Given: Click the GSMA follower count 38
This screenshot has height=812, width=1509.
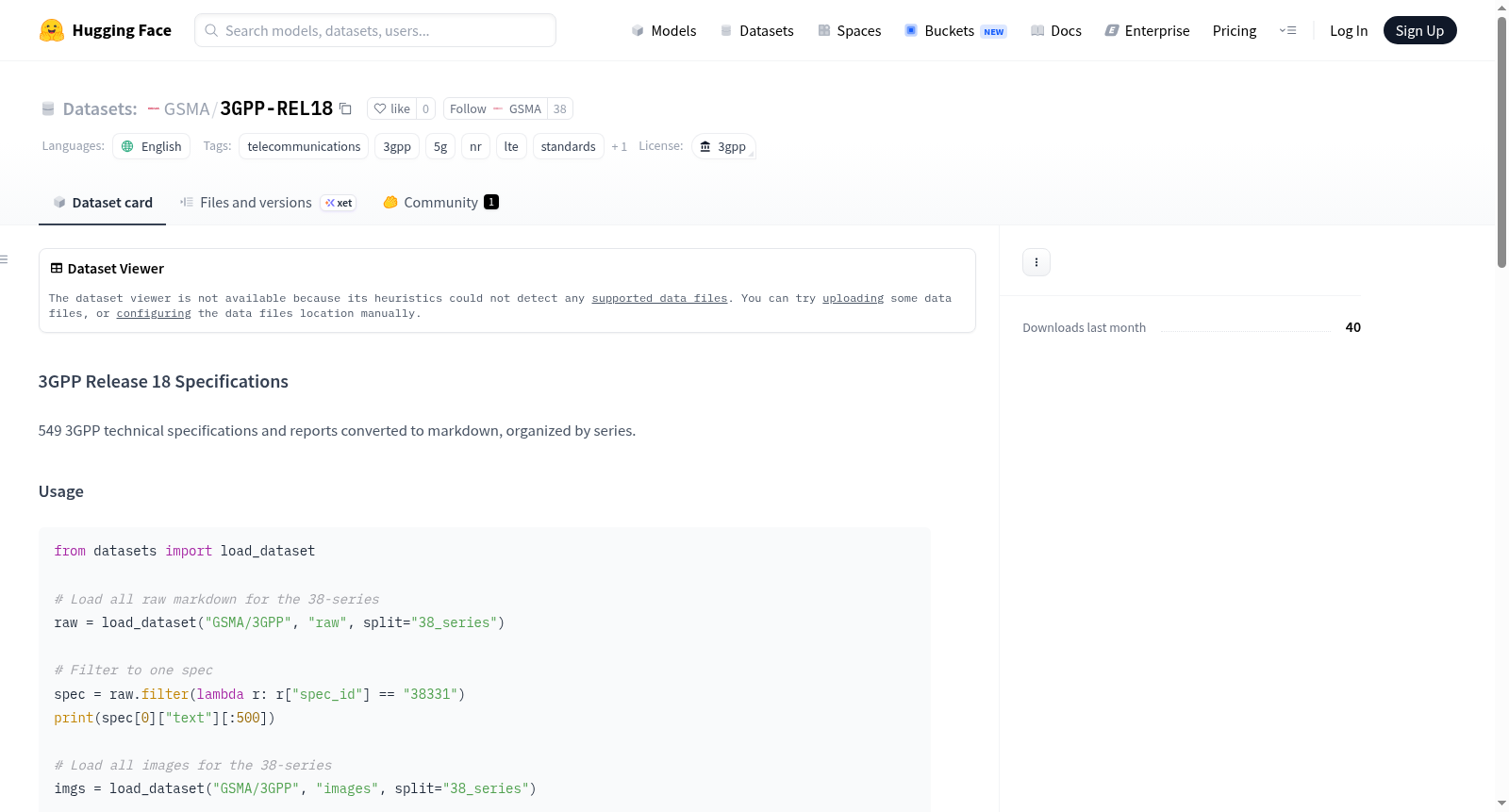Looking at the screenshot, I should tap(560, 108).
